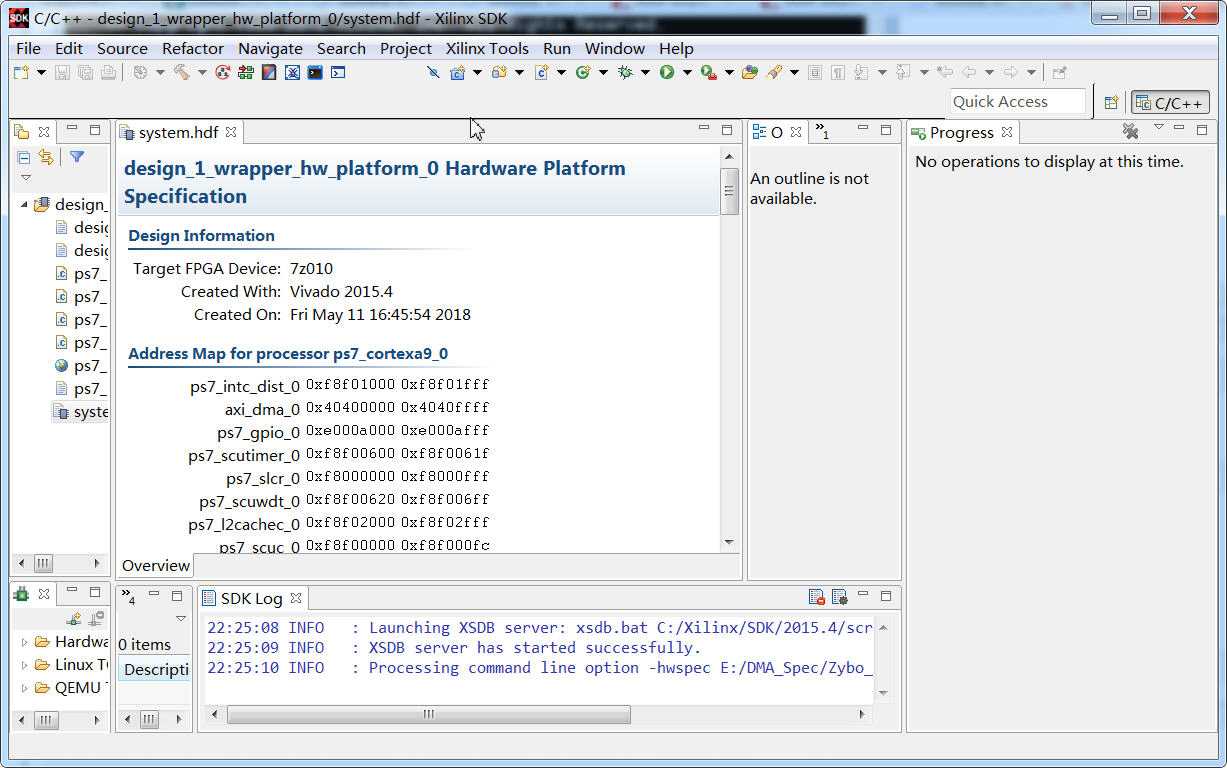Toggle Link with Editor in Project Explorer
This screenshot has width=1227, height=768.
(46, 157)
